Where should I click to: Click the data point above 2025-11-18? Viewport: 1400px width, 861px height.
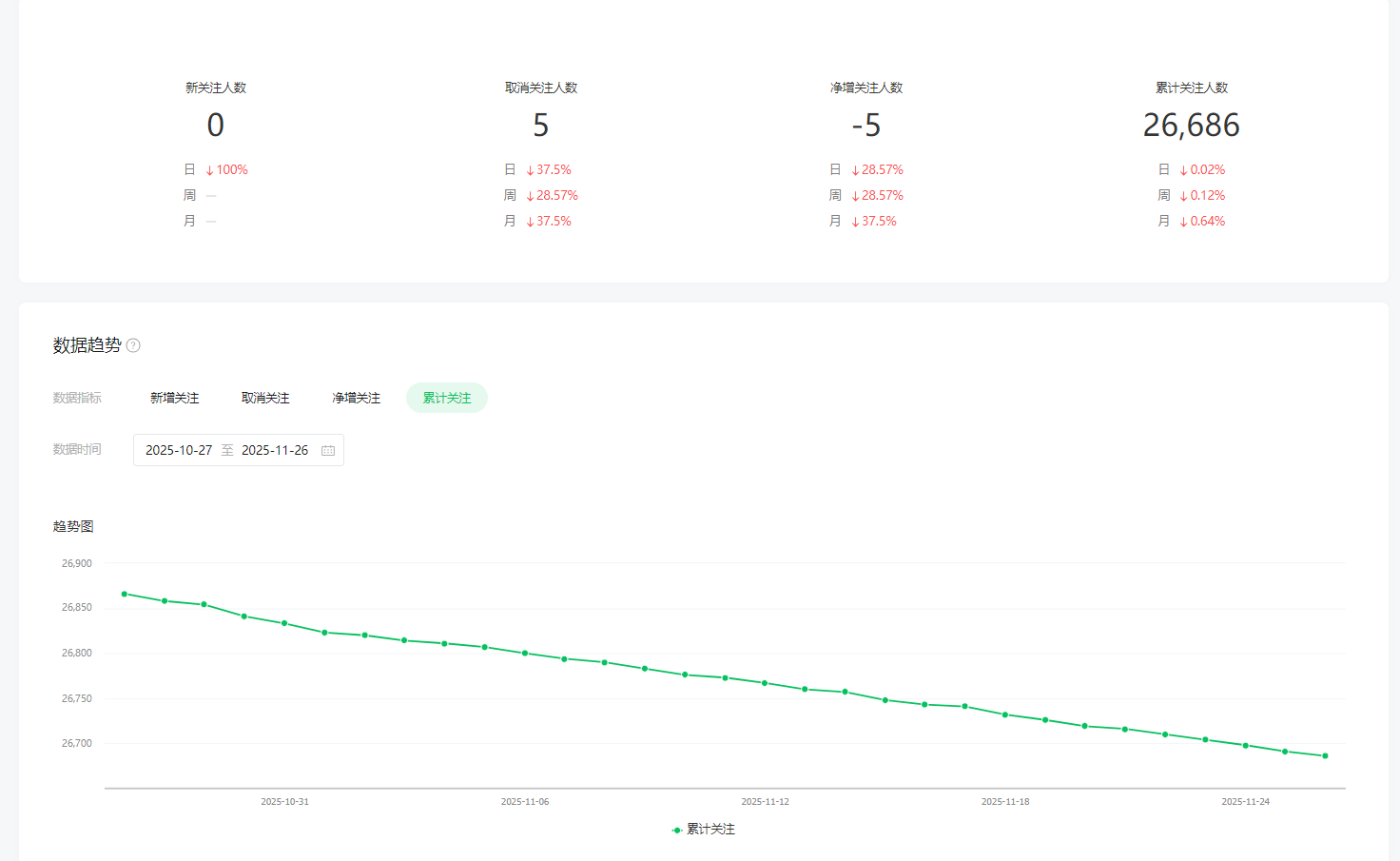point(1005,714)
